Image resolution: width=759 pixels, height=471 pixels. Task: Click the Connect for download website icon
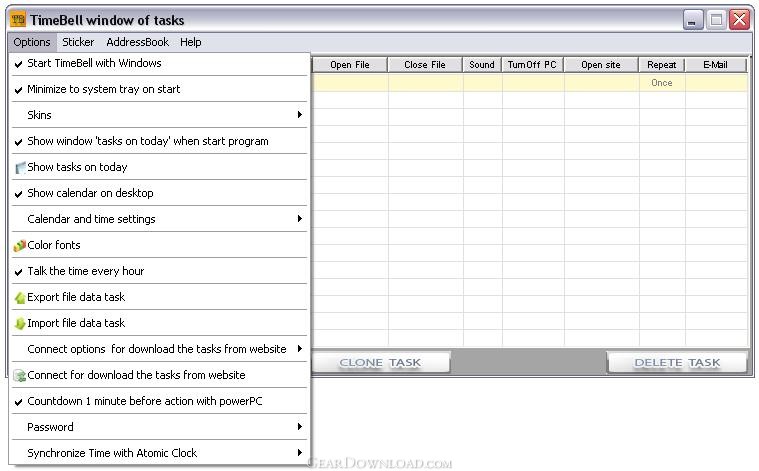point(20,376)
